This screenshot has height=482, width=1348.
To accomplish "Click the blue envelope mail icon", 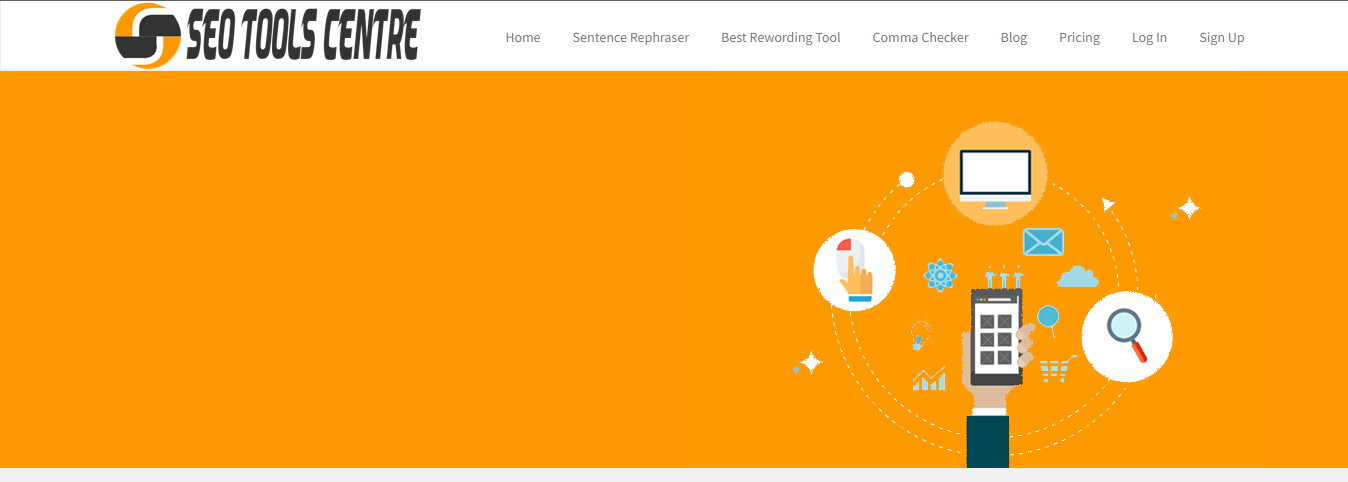I will click(1043, 242).
